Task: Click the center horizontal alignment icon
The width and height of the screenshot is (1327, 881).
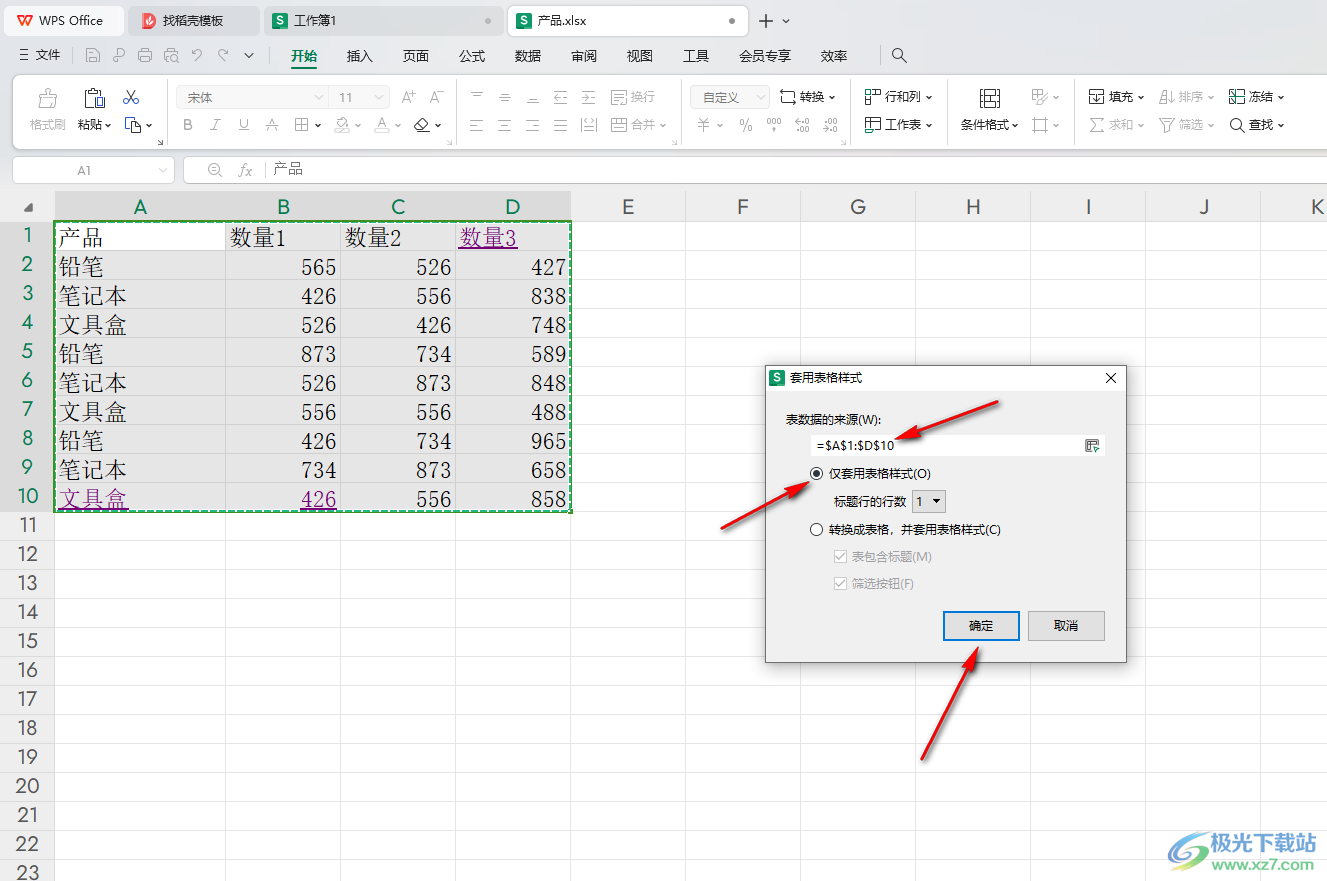Action: 504,125
